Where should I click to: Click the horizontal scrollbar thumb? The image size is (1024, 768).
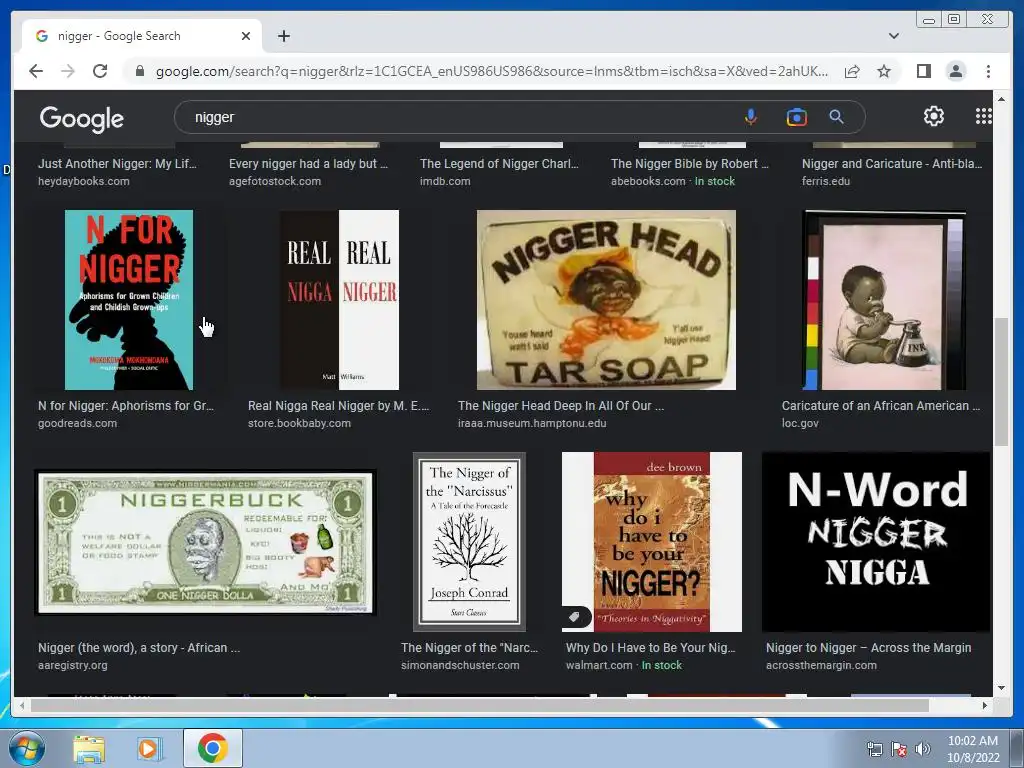(480, 705)
